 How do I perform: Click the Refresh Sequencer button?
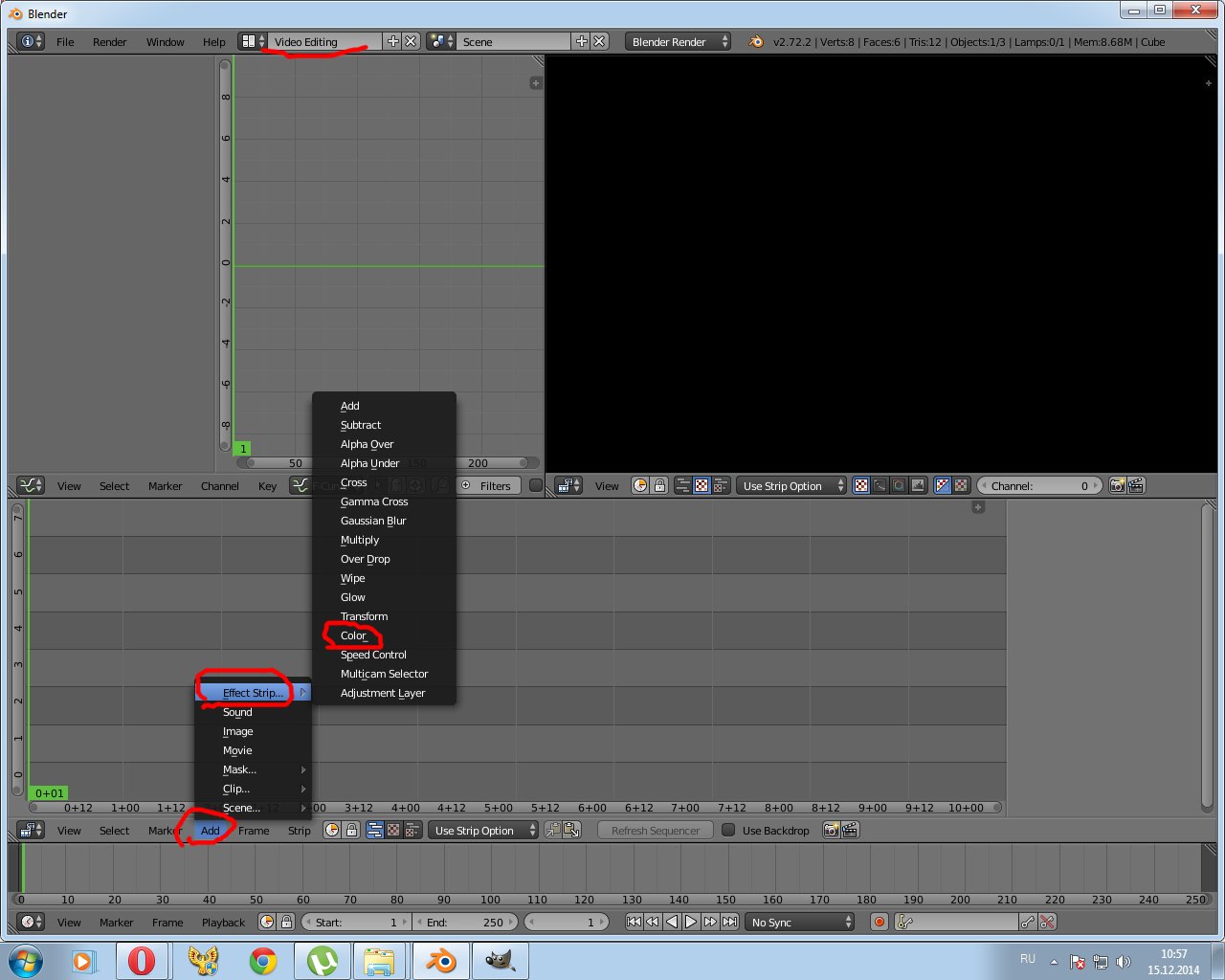tap(655, 830)
